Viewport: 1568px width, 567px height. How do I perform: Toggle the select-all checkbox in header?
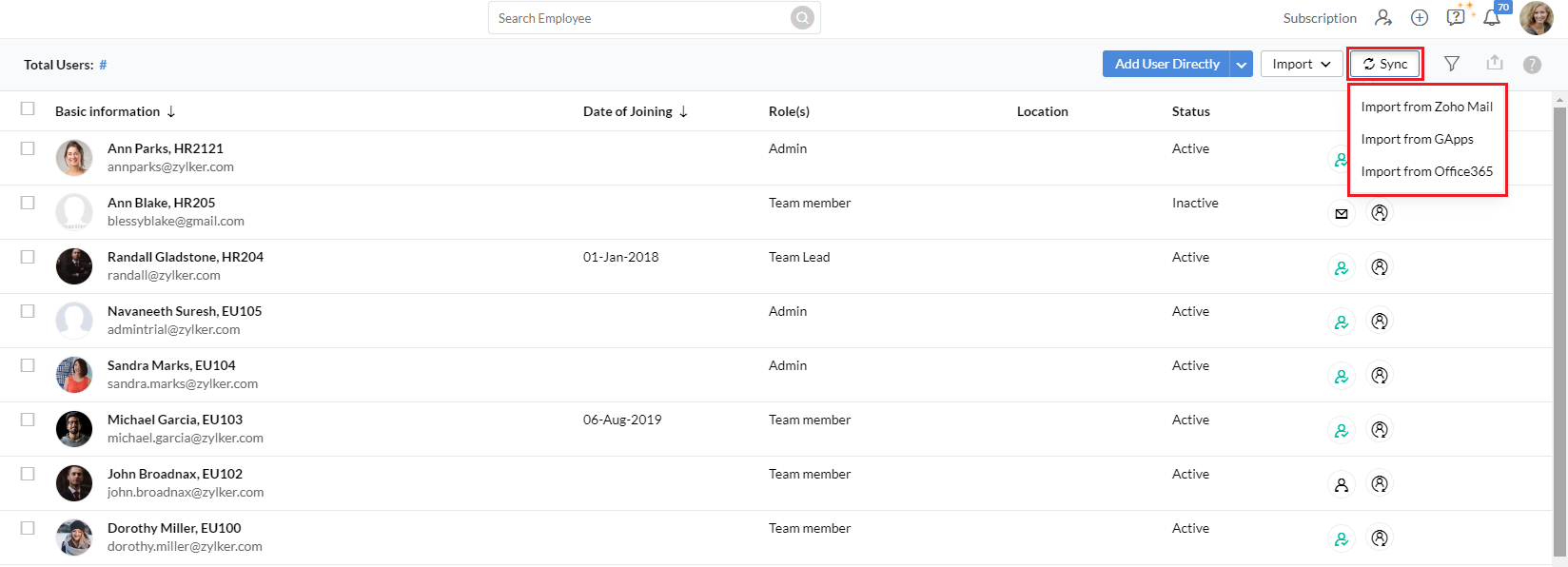pyautogui.click(x=28, y=108)
